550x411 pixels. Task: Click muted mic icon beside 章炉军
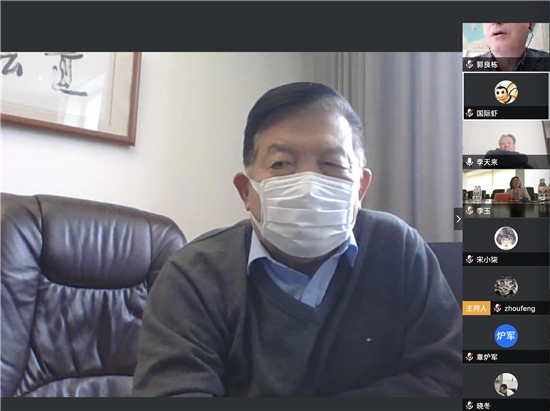point(469,357)
